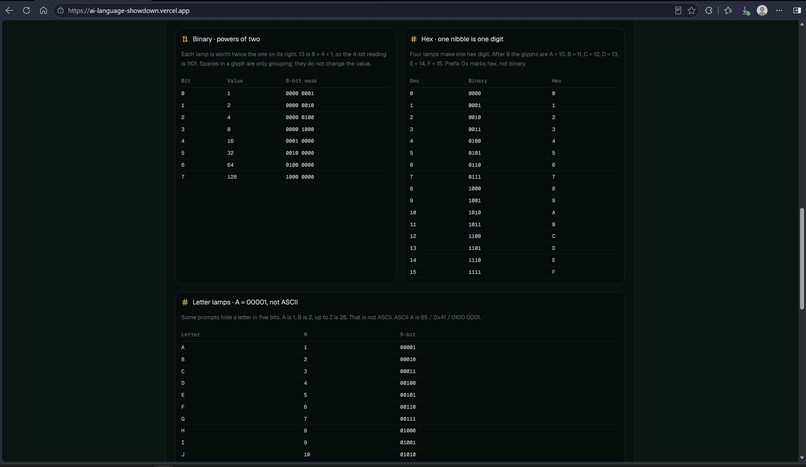Click the '5-bit' column header
This screenshot has height=467, width=806.
tap(408, 334)
